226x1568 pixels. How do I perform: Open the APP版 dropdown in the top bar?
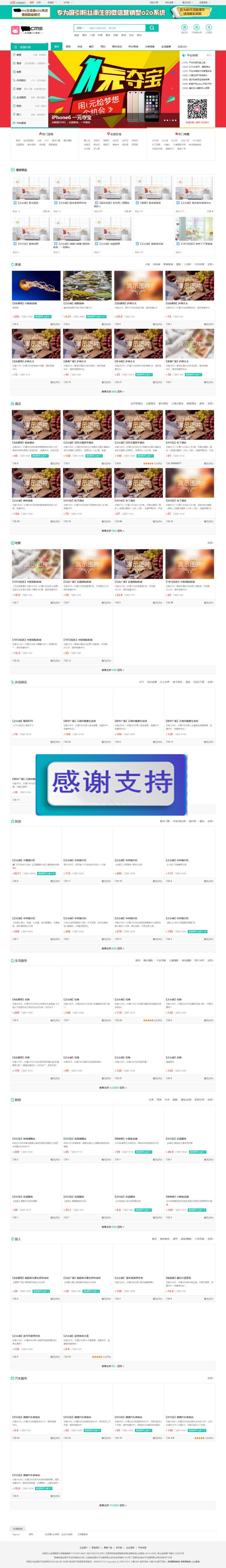click(67, 2)
